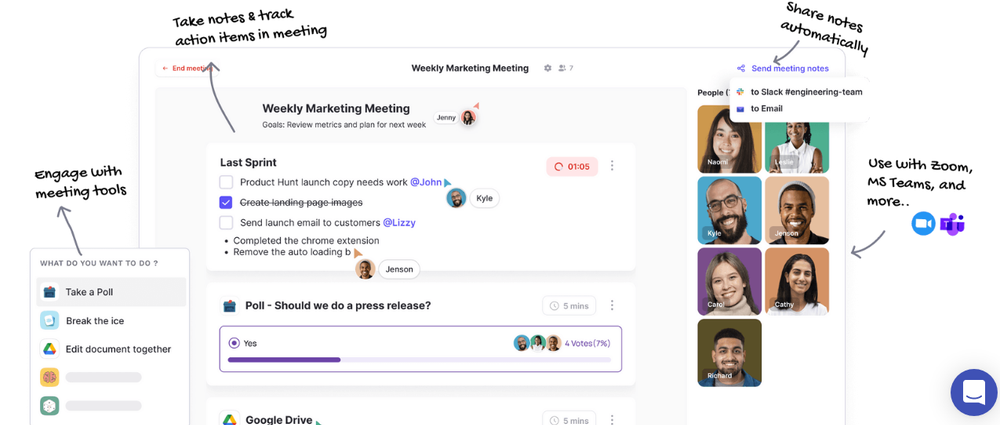Open meeting settings gear icon
The height and width of the screenshot is (425, 1000).
point(547,68)
